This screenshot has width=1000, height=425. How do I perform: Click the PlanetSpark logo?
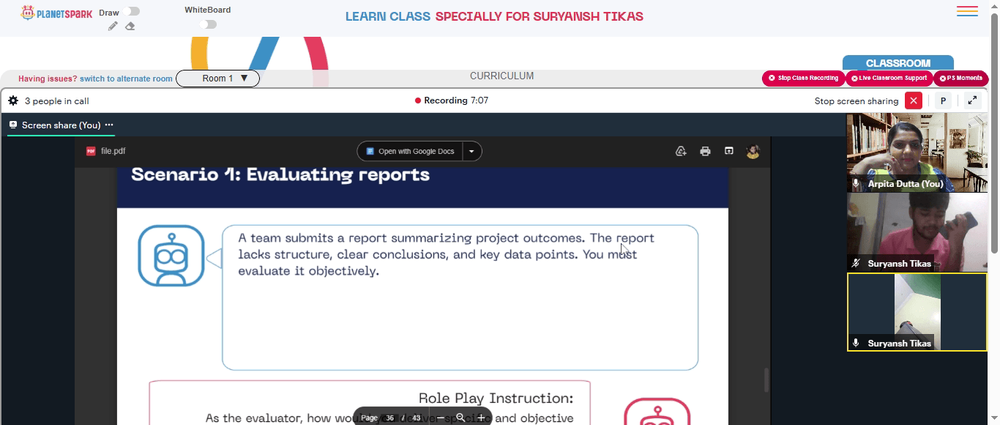pos(56,13)
